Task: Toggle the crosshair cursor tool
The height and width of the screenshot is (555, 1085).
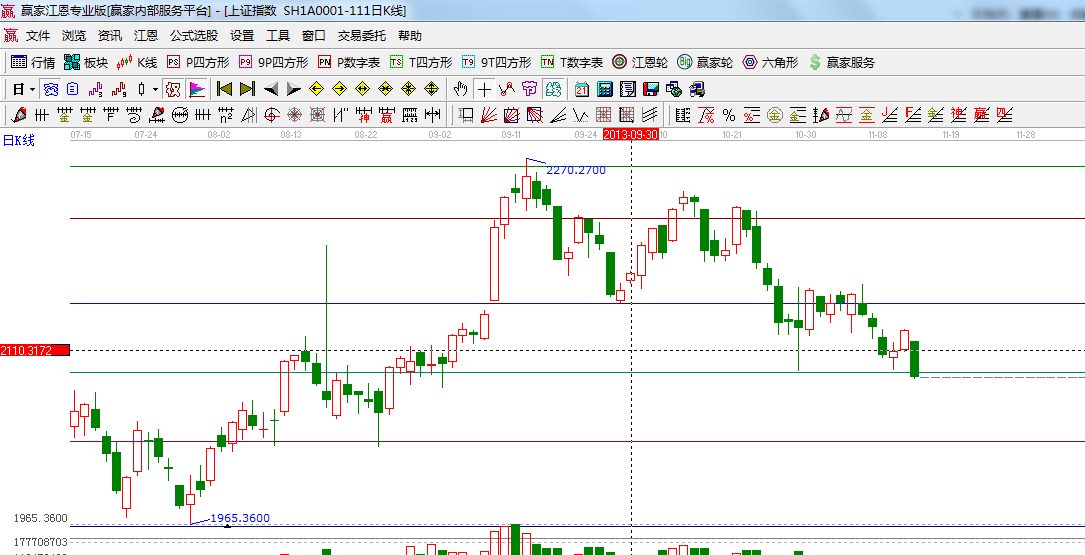Action: (484, 89)
